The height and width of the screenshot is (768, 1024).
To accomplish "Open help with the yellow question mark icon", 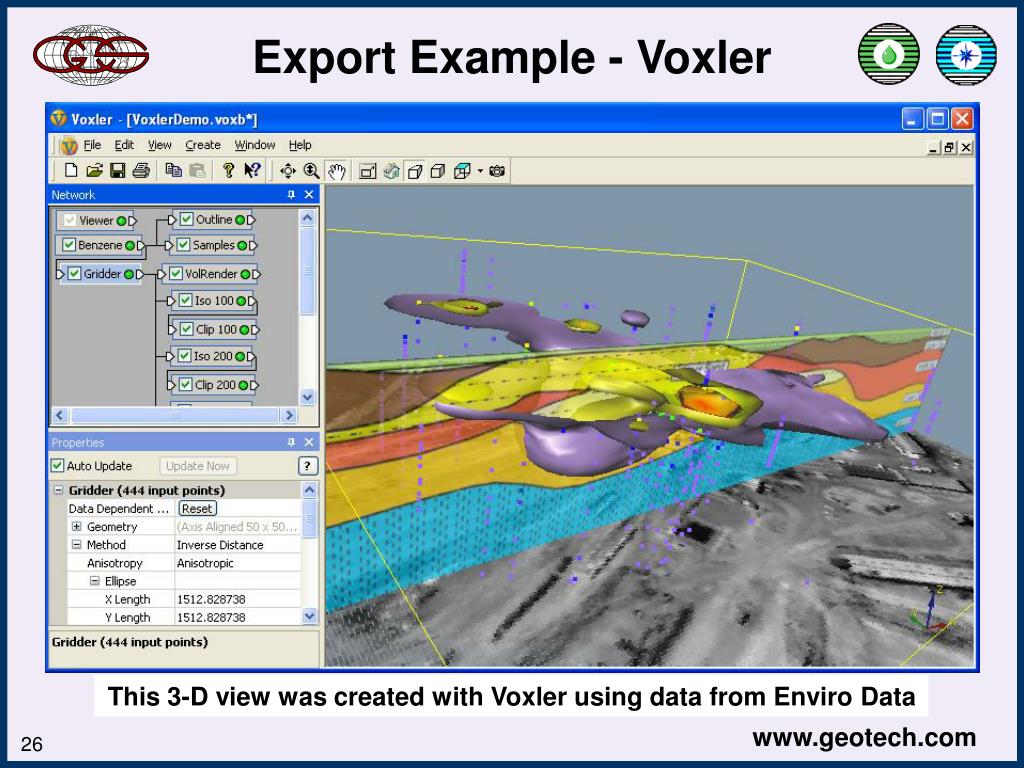I will (228, 170).
